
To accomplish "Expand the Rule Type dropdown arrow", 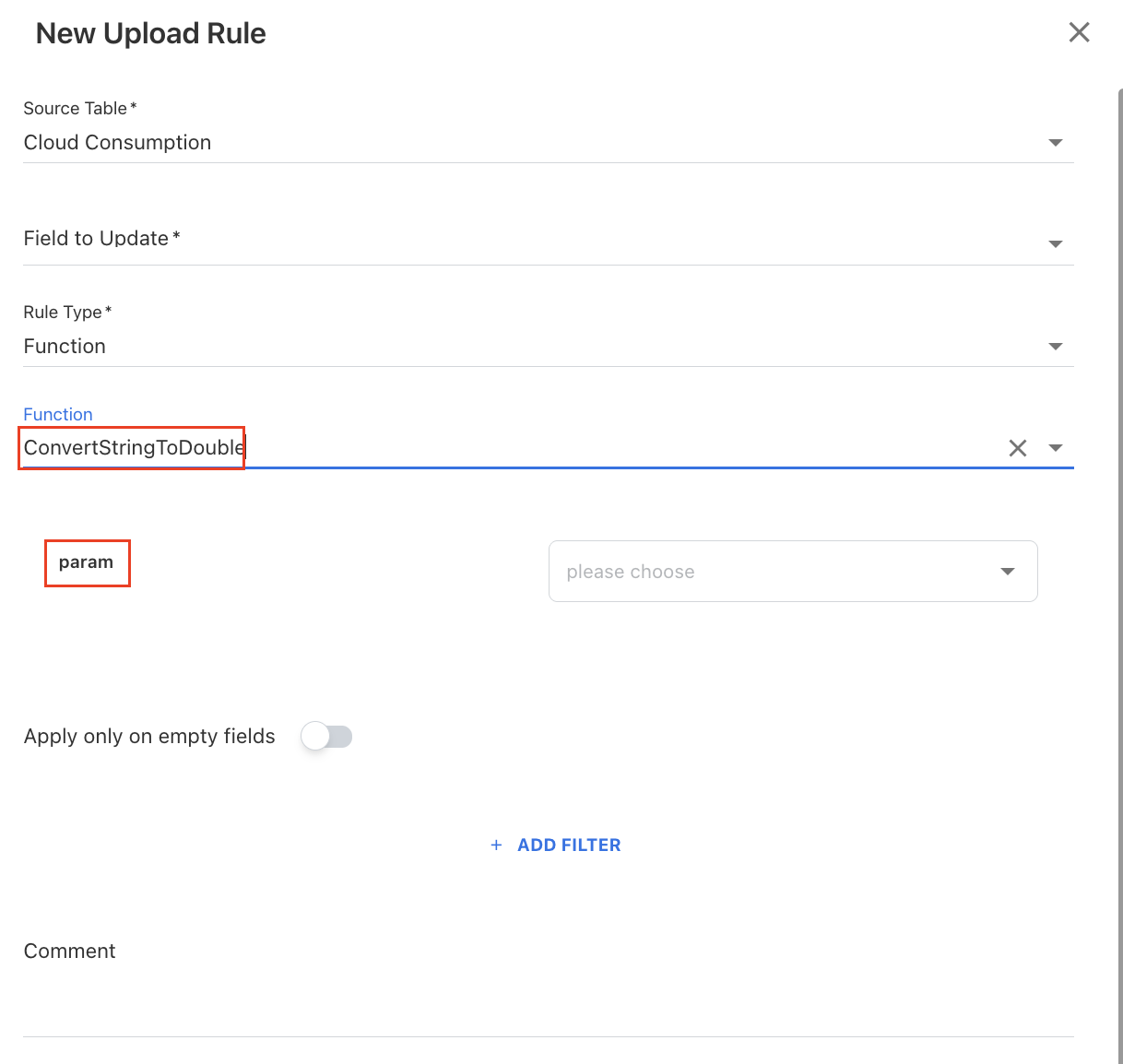I will click(1056, 347).
